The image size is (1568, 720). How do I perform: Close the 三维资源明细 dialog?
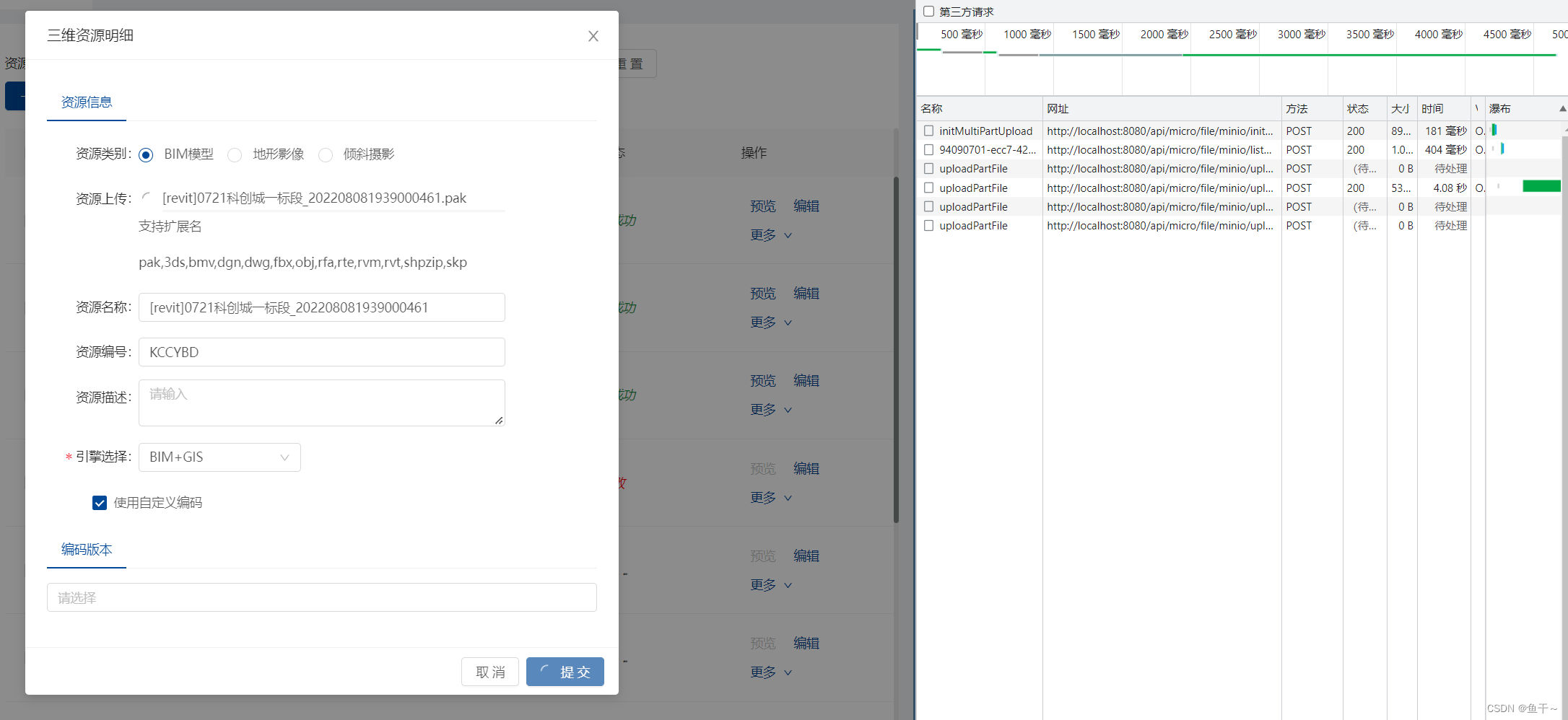point(593,36)
